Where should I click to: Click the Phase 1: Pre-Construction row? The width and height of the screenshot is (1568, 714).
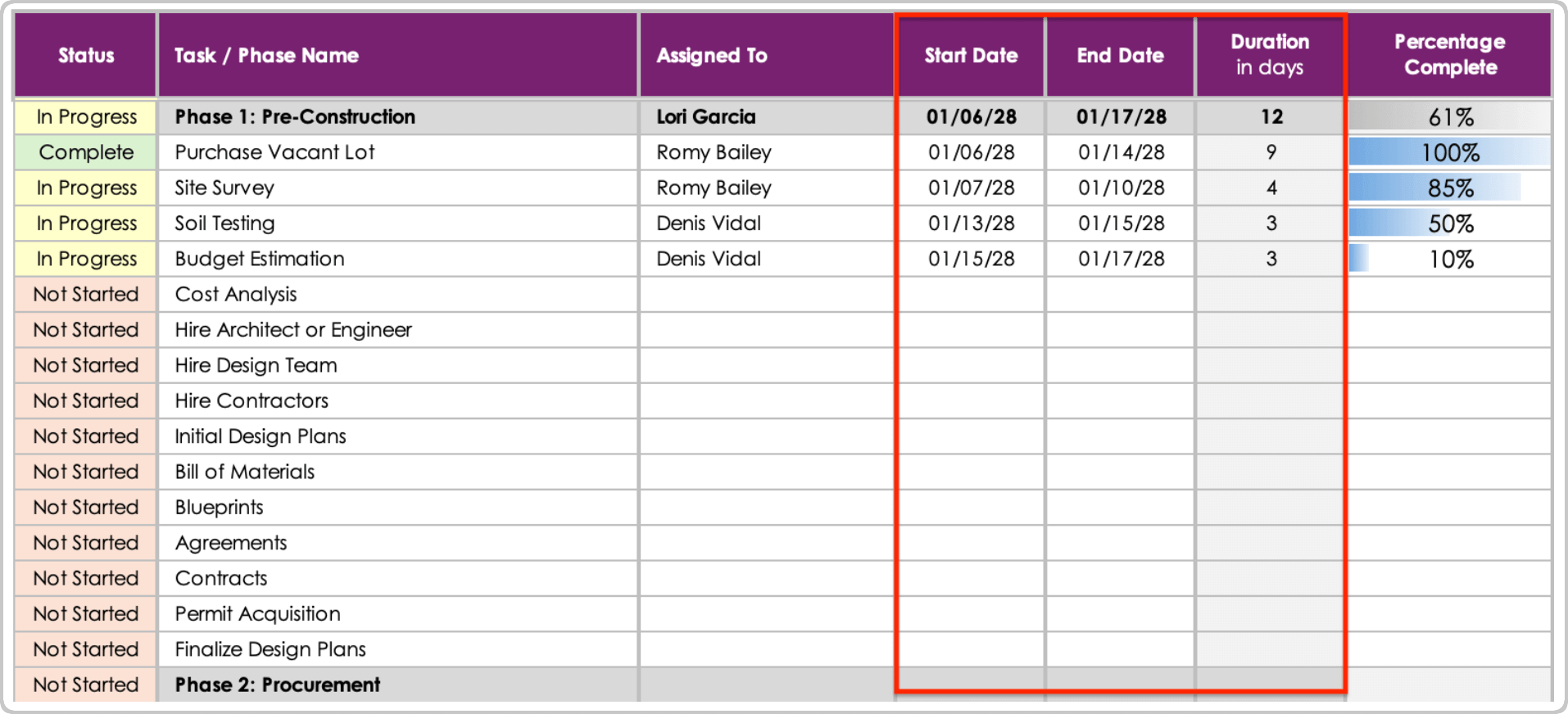pyautogui.click(x=295, y=117)
